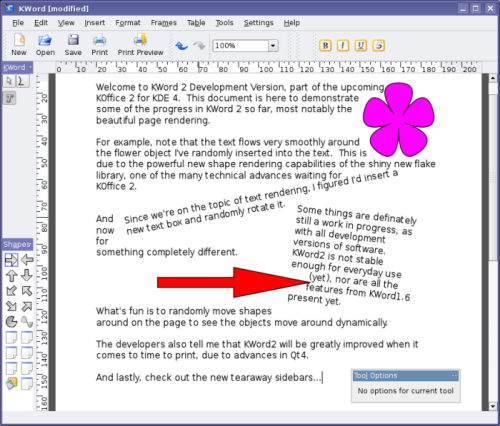
Task: Select the pointer tool in KWord toolbox
Action: [x=9, y=81]
